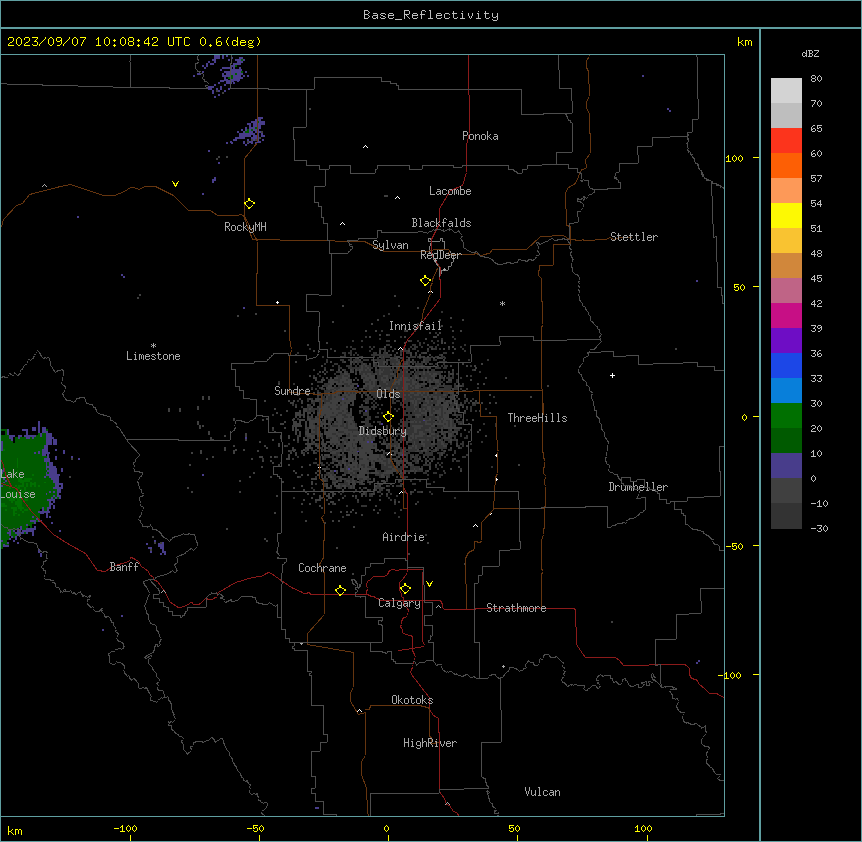Viewport: 862px width, 842px height.
Task: Click the Airdrie city label
Action: click(x=404, y=537)
